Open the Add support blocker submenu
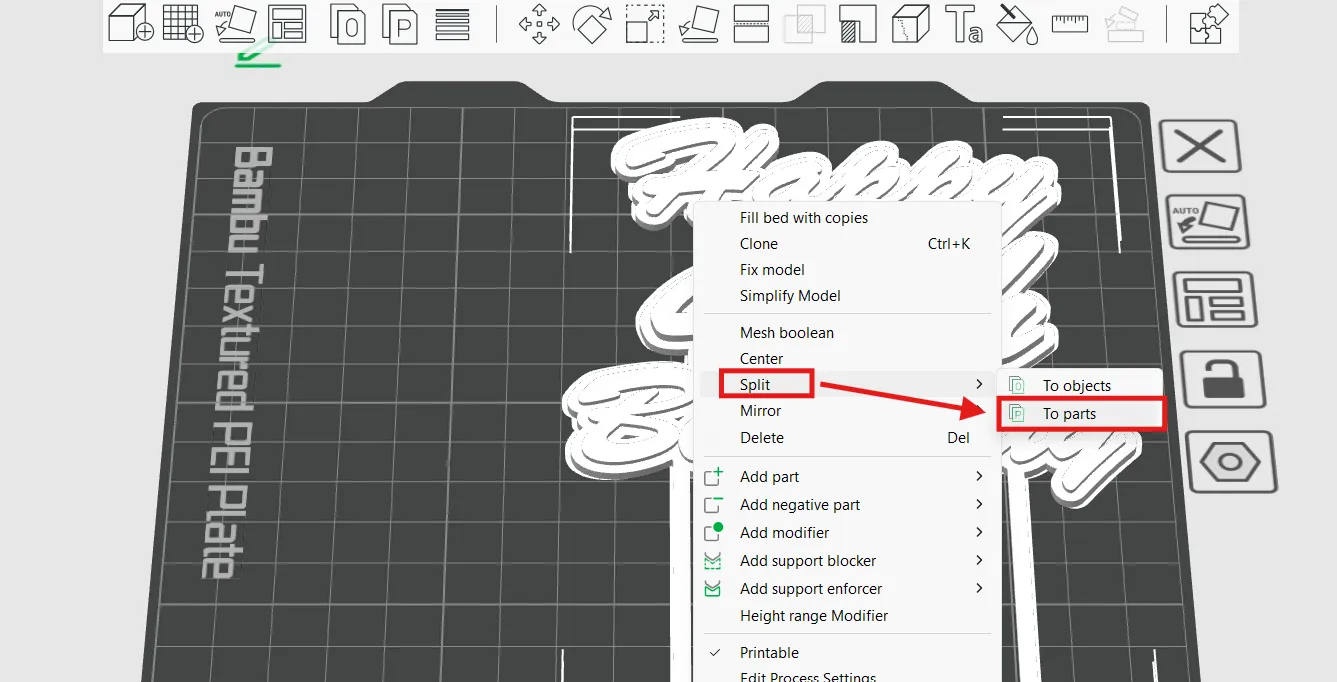 tap(807, 561)
